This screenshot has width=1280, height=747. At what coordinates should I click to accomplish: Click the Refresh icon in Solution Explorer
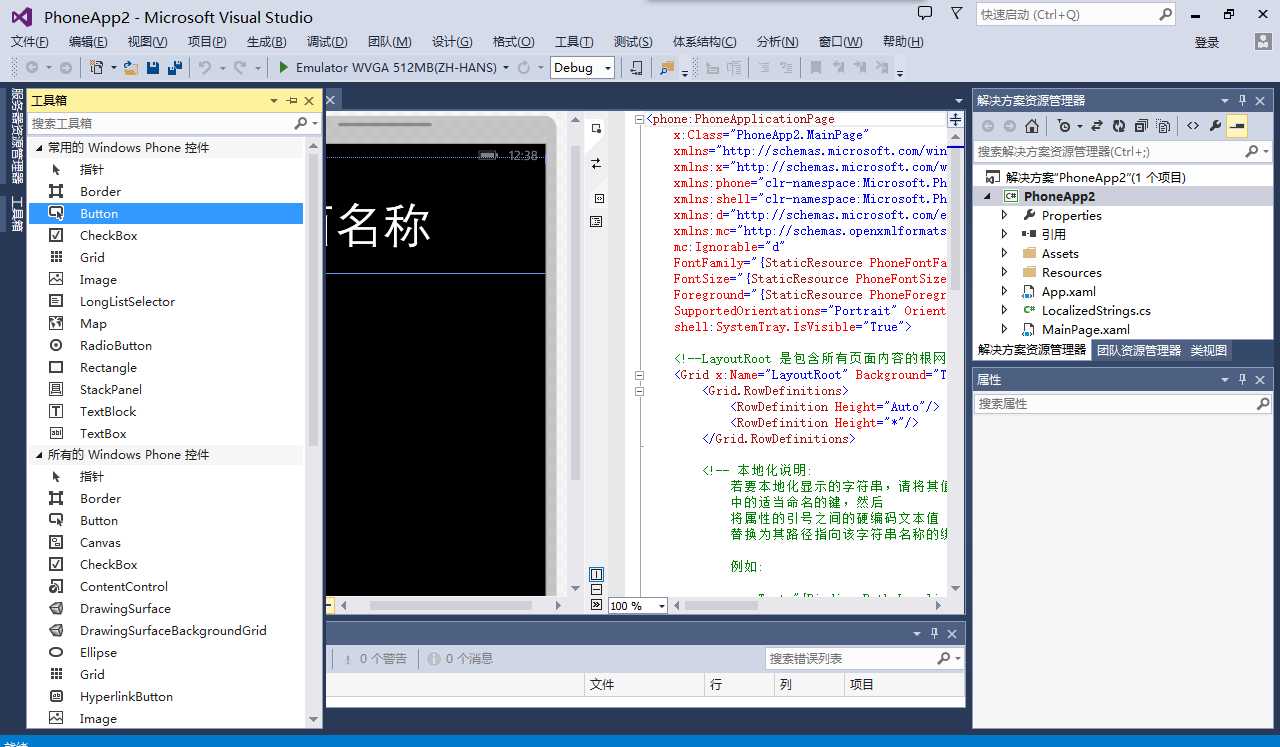(1119, 126)
